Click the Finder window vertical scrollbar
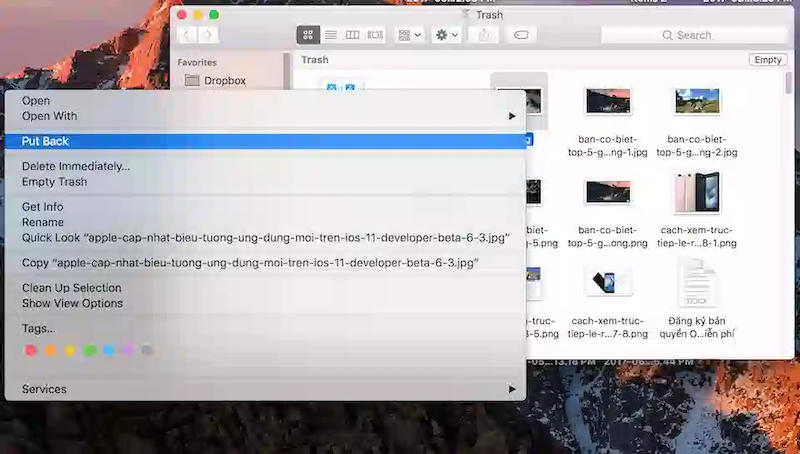 [x=789, y=83]
